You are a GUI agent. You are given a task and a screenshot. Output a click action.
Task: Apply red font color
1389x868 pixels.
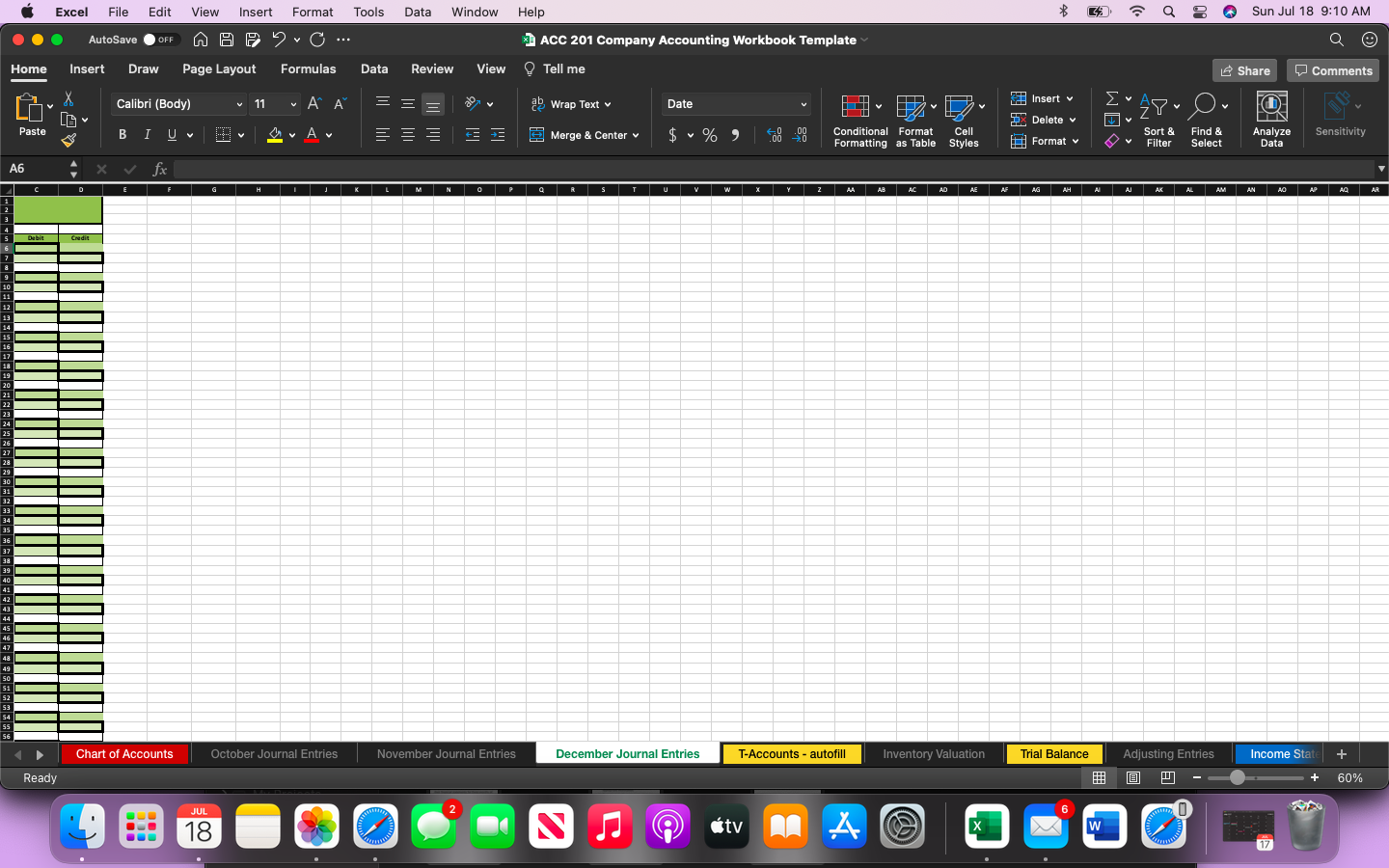click(312, 135)
